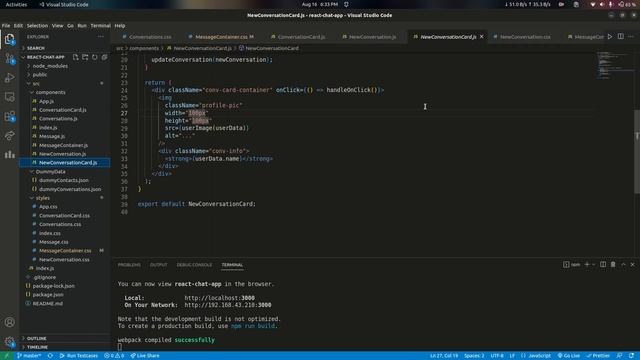Open the Accounts menu icon

pyautogui.click(x=9, y=322)
